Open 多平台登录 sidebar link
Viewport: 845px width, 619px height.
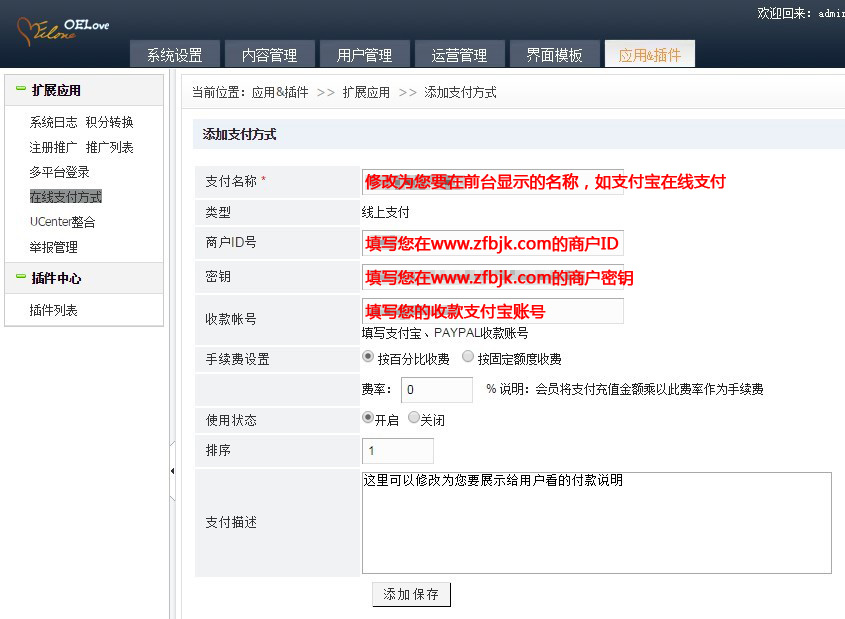point(59,172)
